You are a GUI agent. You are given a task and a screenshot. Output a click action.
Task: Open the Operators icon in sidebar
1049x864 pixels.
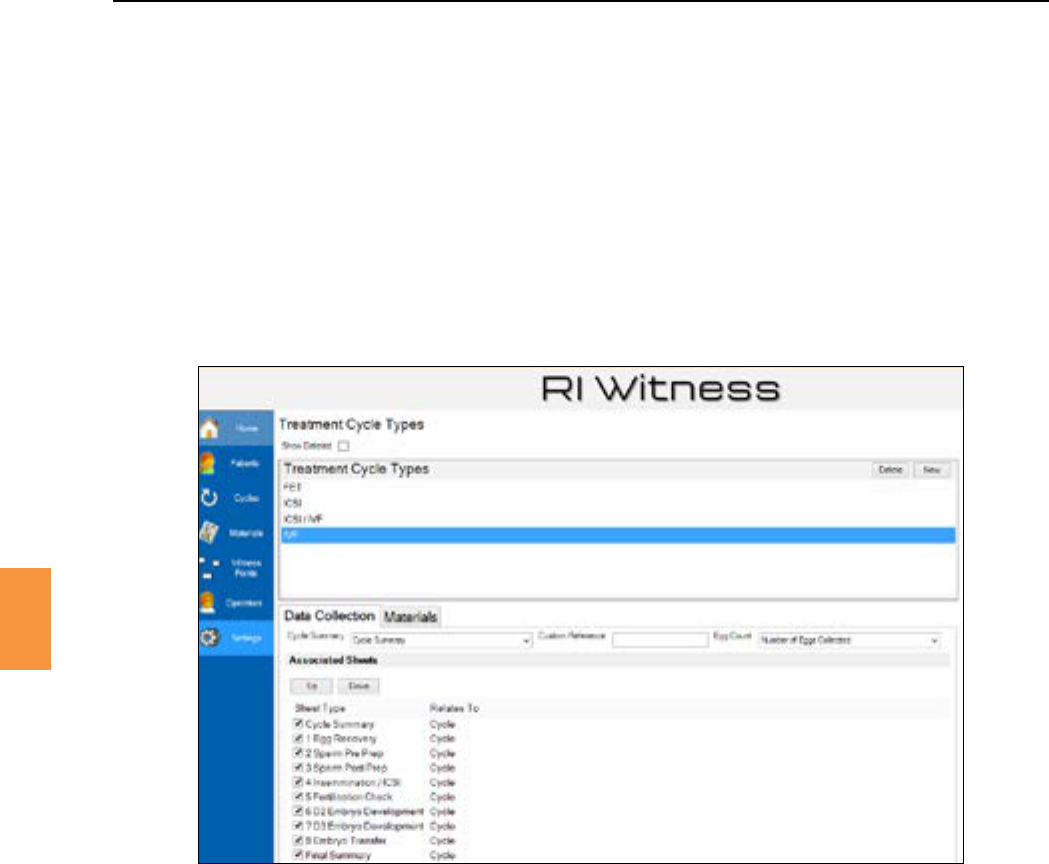click(x=207, y=603)
